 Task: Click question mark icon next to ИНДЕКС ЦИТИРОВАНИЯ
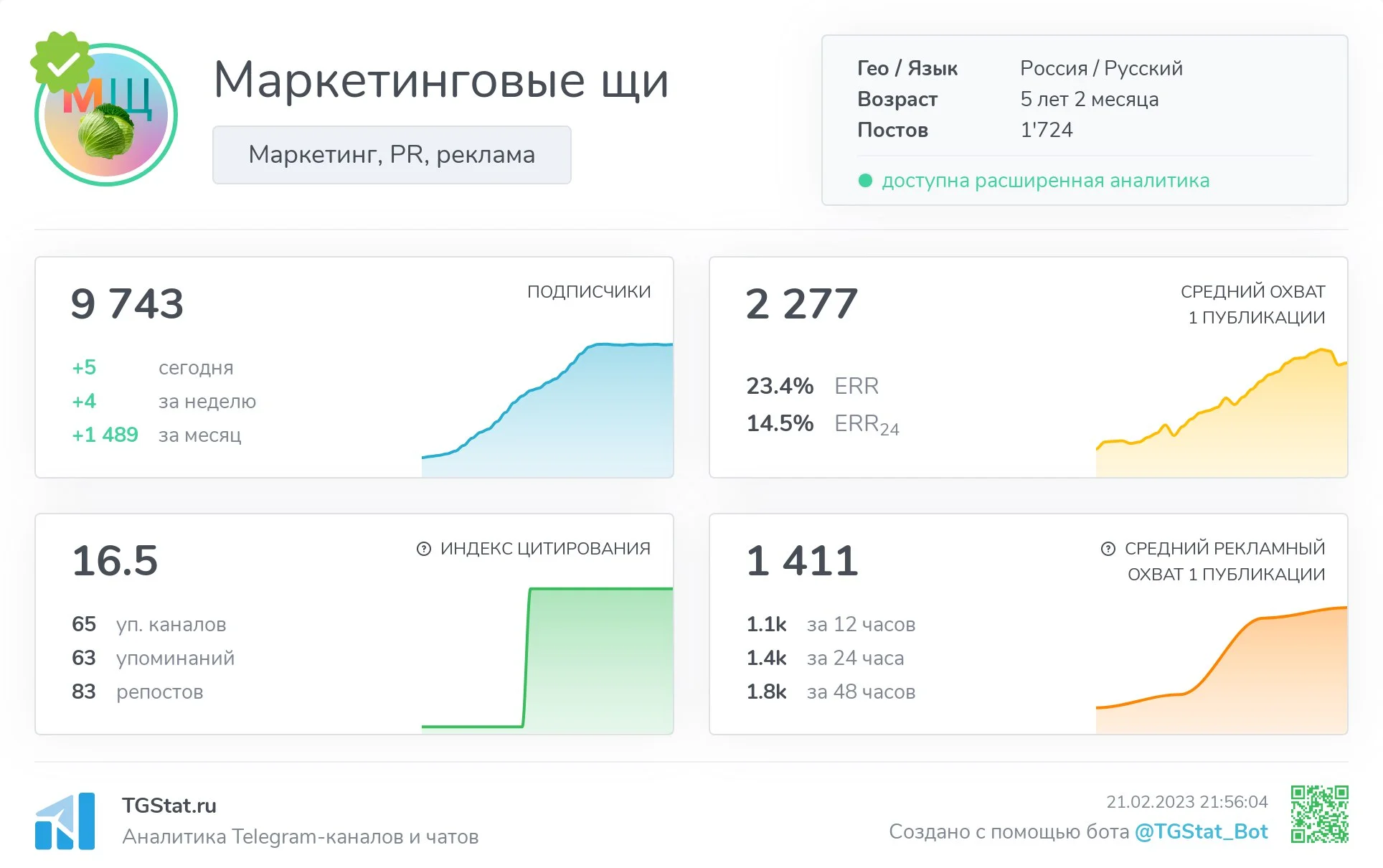click(x=424, y=549)
